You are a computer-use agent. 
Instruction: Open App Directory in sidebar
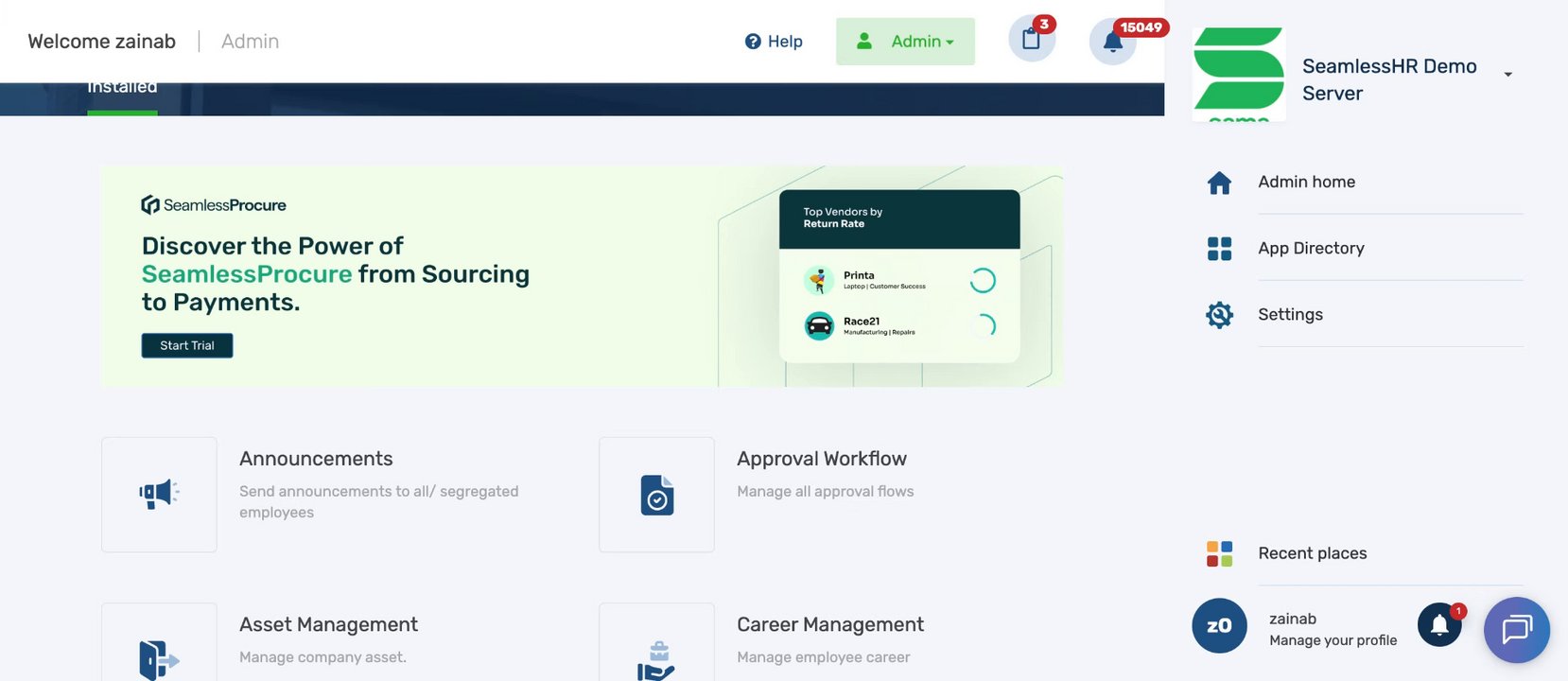1311,248
